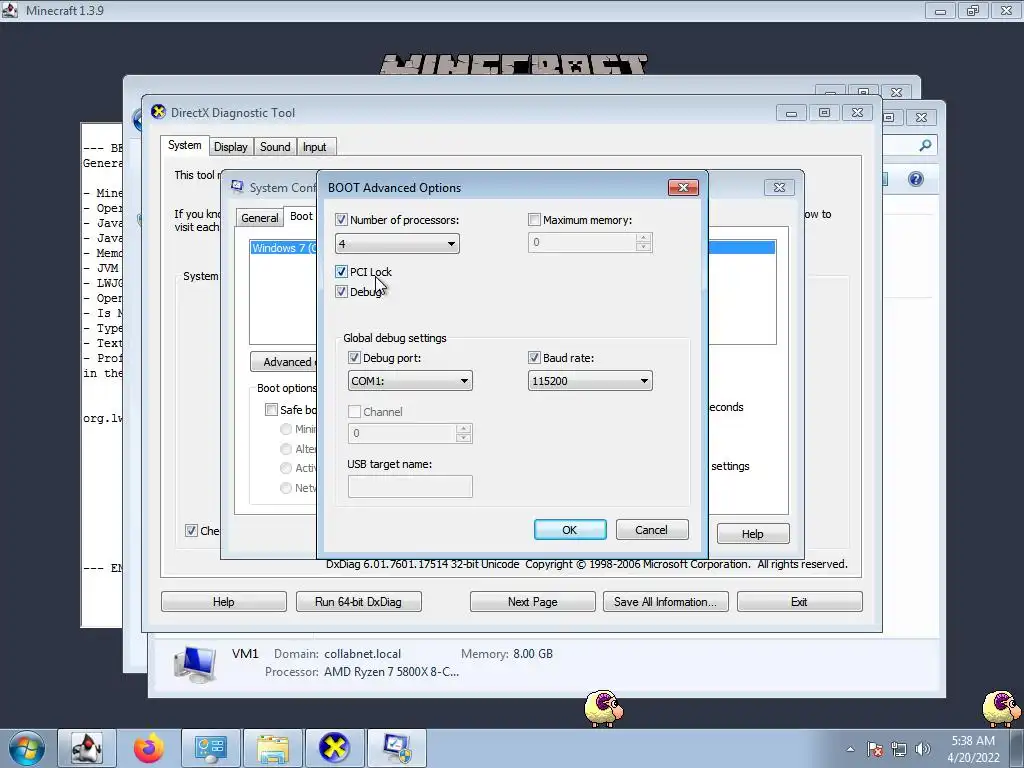Click the USB target name field
Viewport: 1024px width, 768px height.
(410, 487)
